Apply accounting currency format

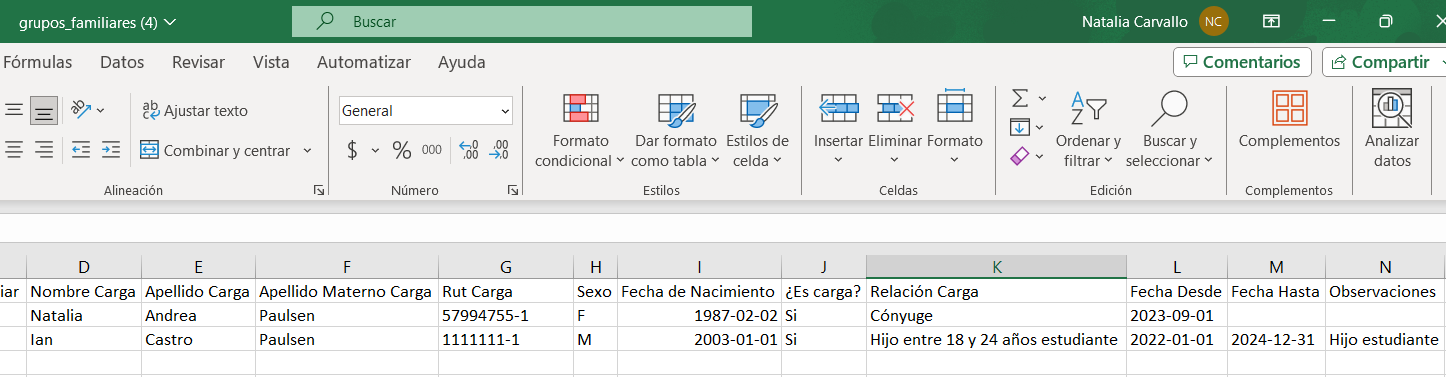[353, 150]
